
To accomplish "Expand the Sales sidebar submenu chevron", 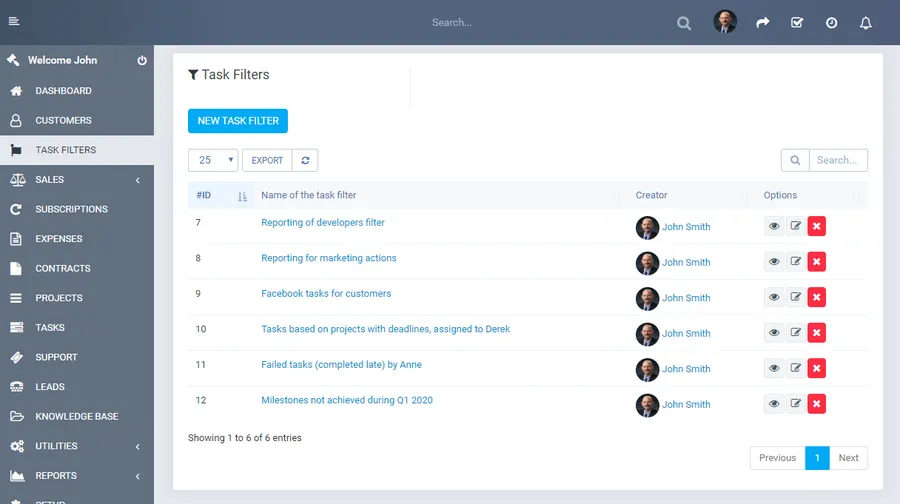I will (x=138, y=180).
